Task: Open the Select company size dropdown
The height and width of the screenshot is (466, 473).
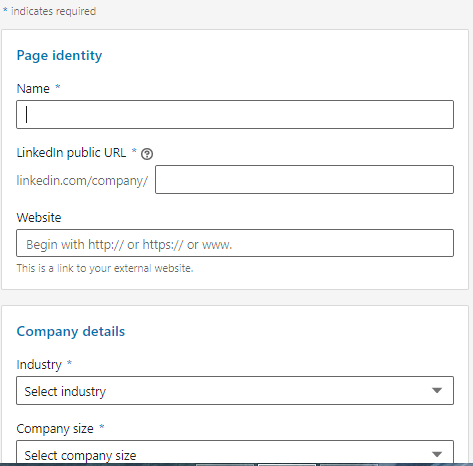Action: (235, 453)
